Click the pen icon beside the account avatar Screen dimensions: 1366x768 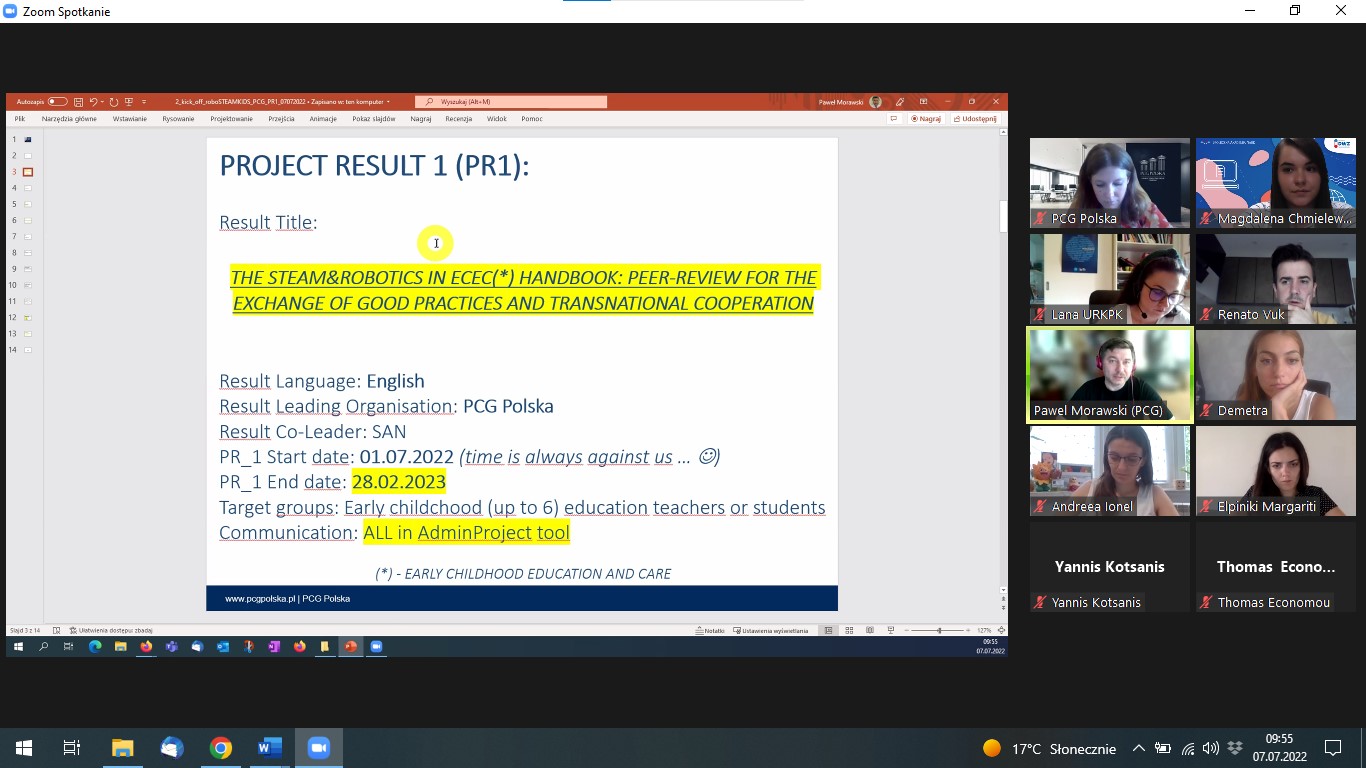[x=900, y=102]
